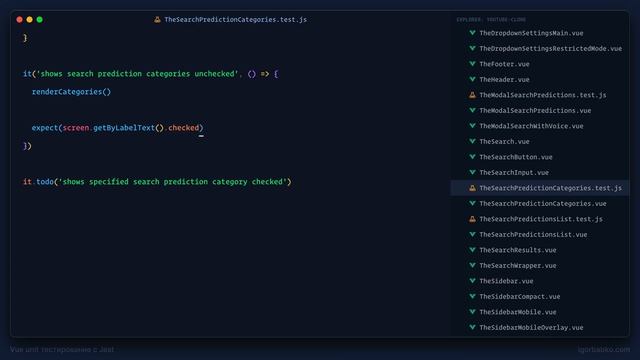Select TheModalSearchWithVoice.vue file
640x360 pixels.
tap(531, 126)
